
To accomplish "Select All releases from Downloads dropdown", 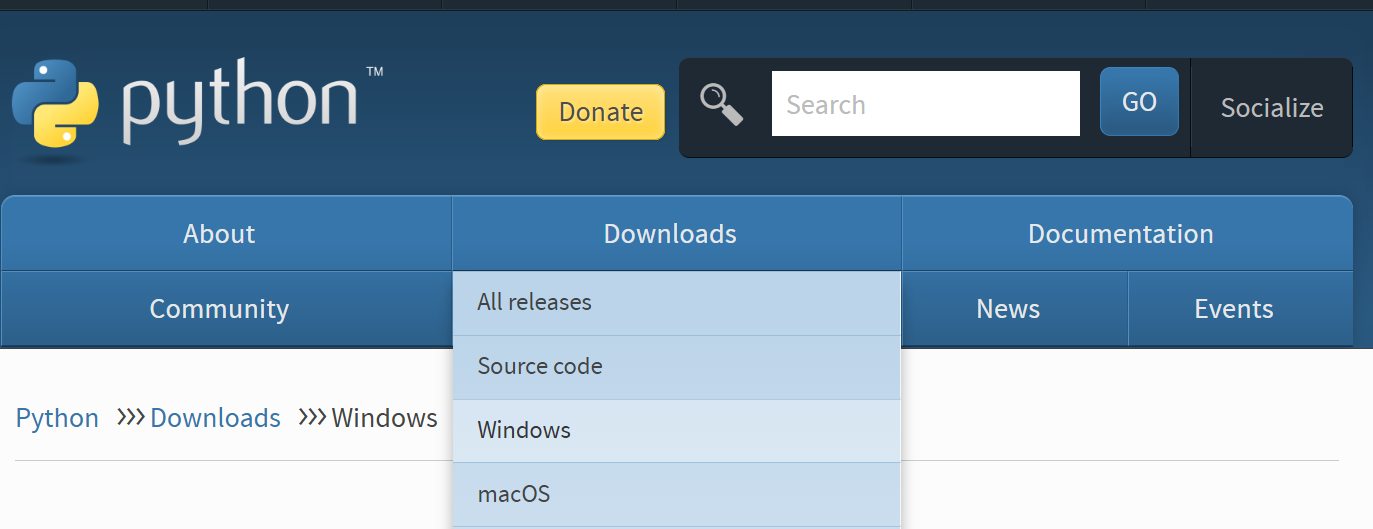I will point(677,303).
